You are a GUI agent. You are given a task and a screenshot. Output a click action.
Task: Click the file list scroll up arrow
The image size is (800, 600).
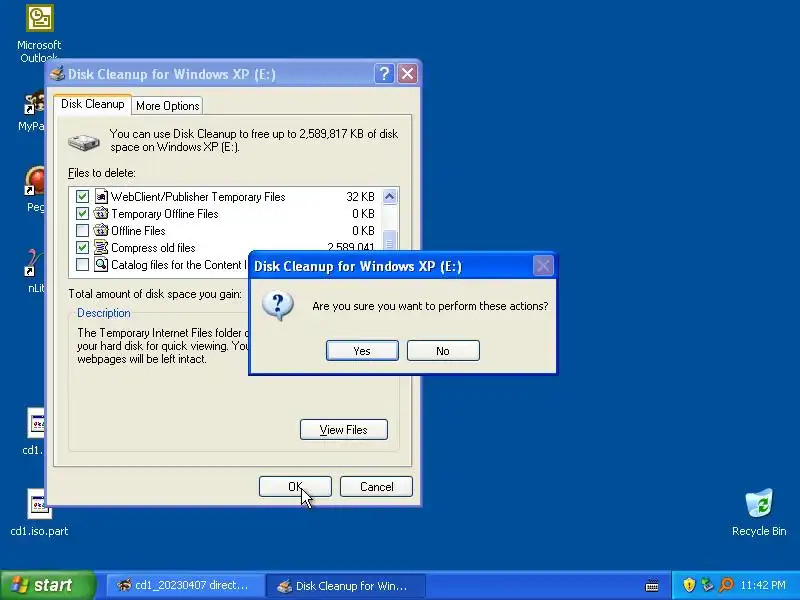point(389,196)
